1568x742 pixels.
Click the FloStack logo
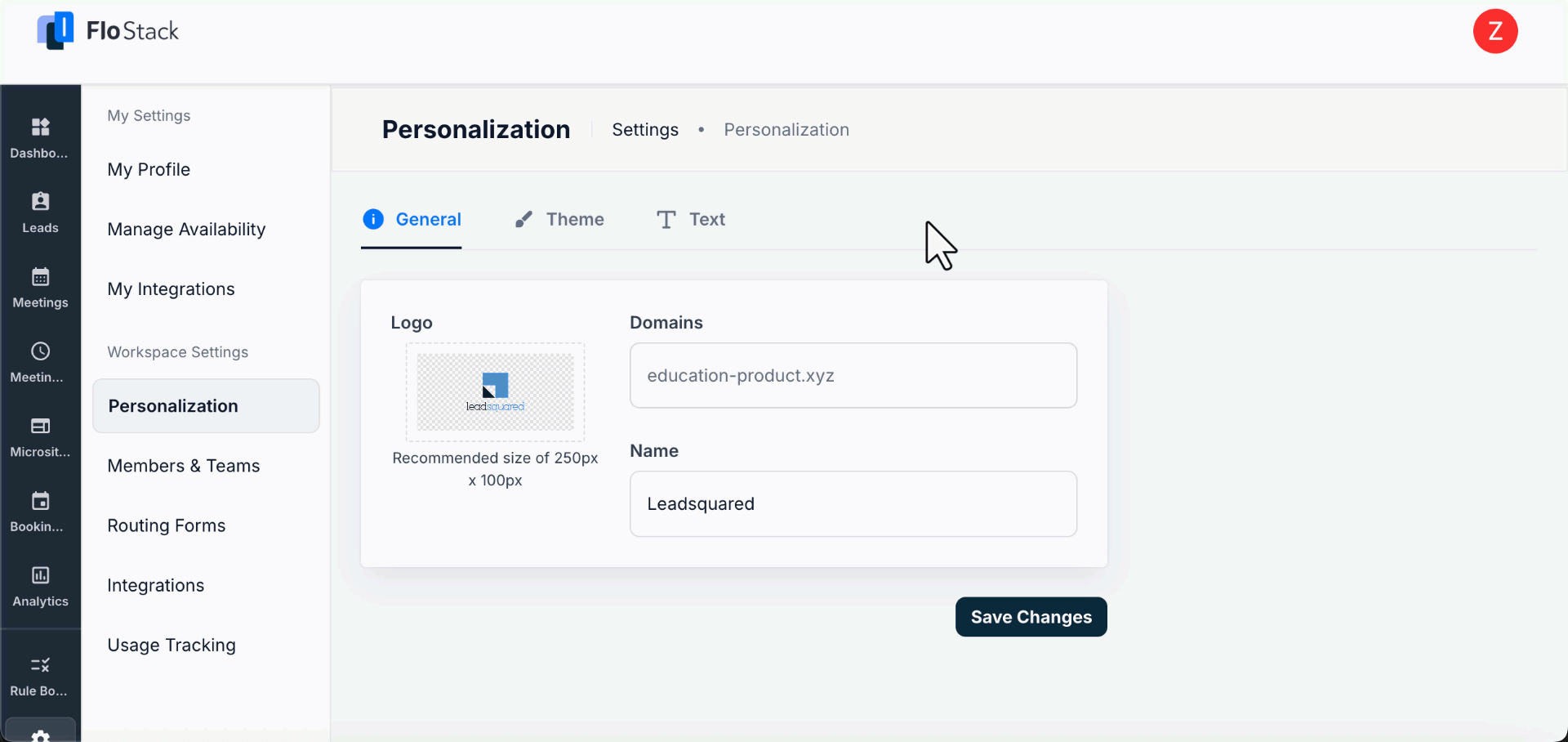click(107, 31)
